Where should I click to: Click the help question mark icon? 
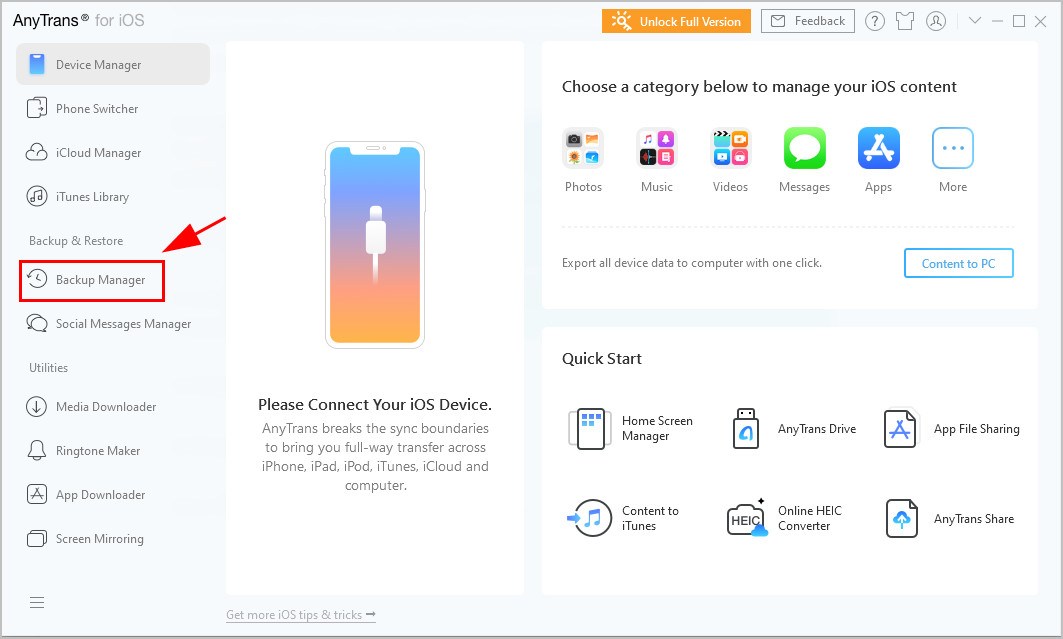click(x=875, y=20)
